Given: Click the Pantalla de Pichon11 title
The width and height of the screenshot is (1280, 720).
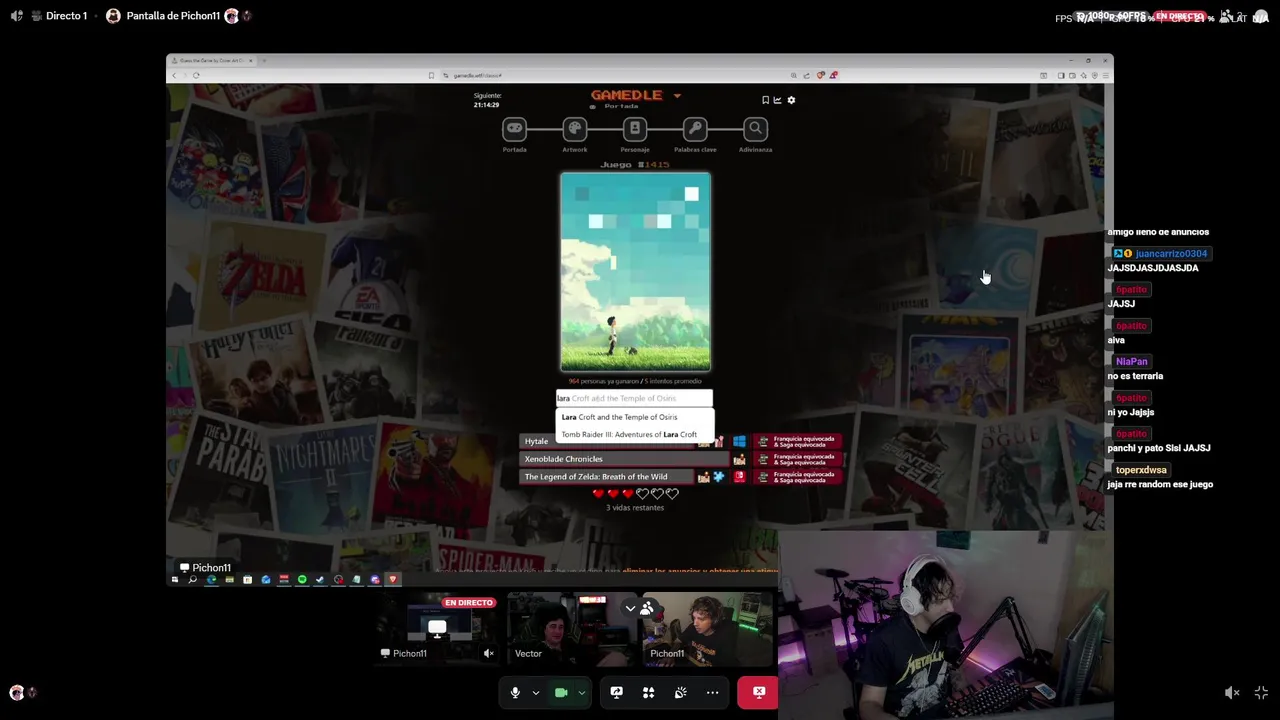Looking at the screenshot, I should pos(172,16).
